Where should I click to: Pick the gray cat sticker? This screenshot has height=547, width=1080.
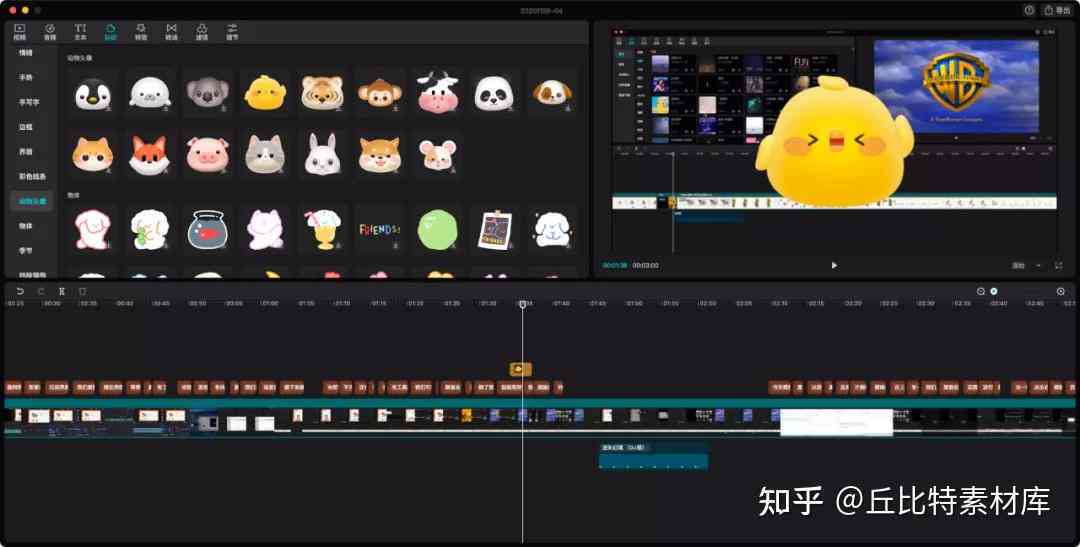point(265,154)
